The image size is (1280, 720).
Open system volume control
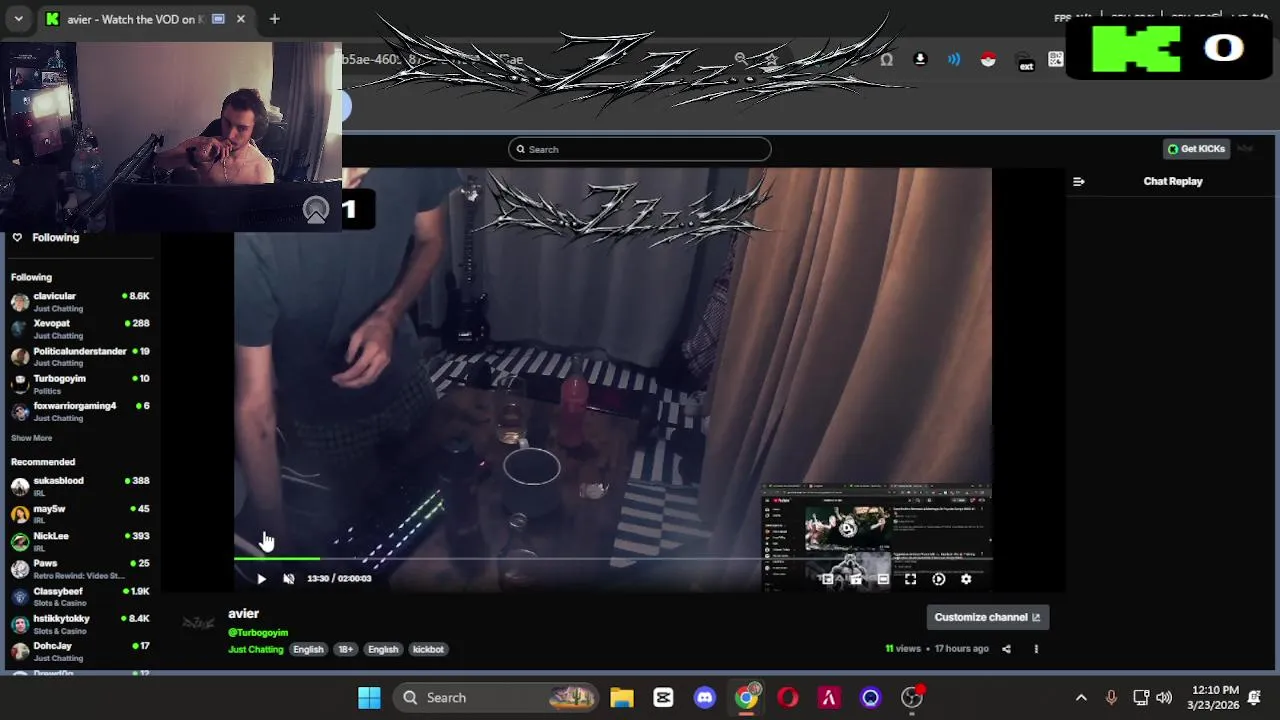[1164, 698]
